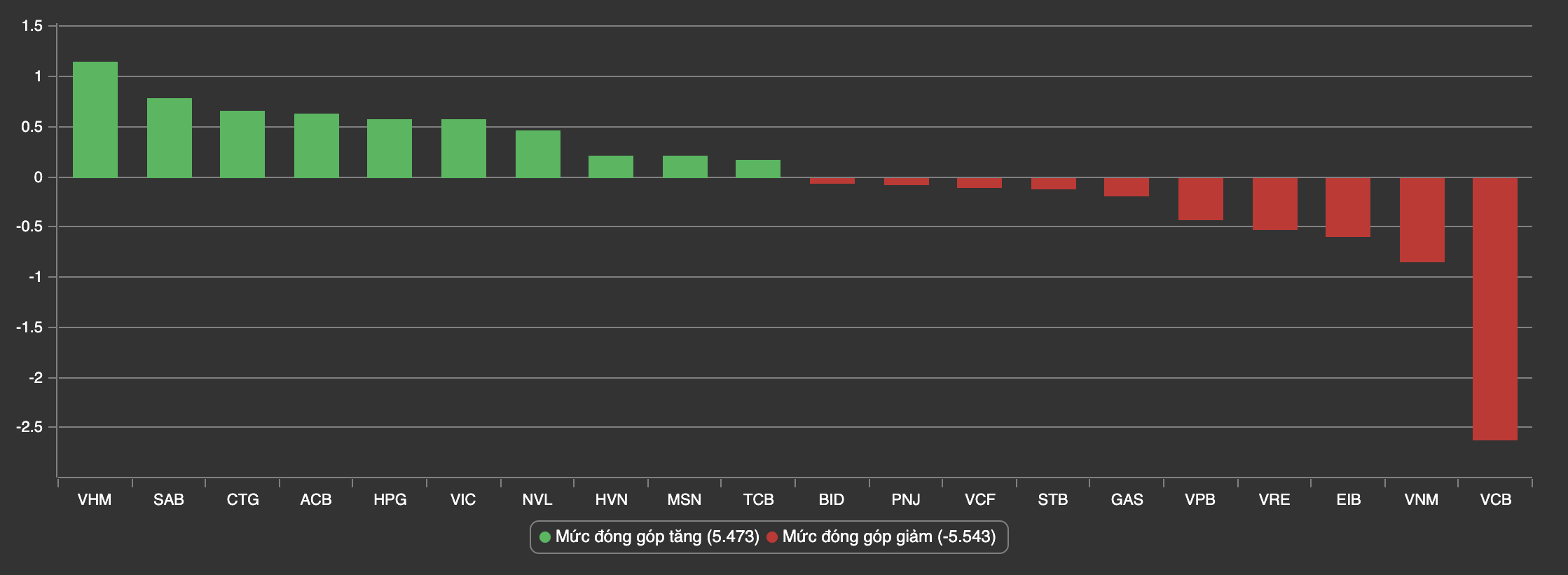This screenshot has height=575, width=1568.
Task: Select the GAS red bar
Action: coord(1127,187)
